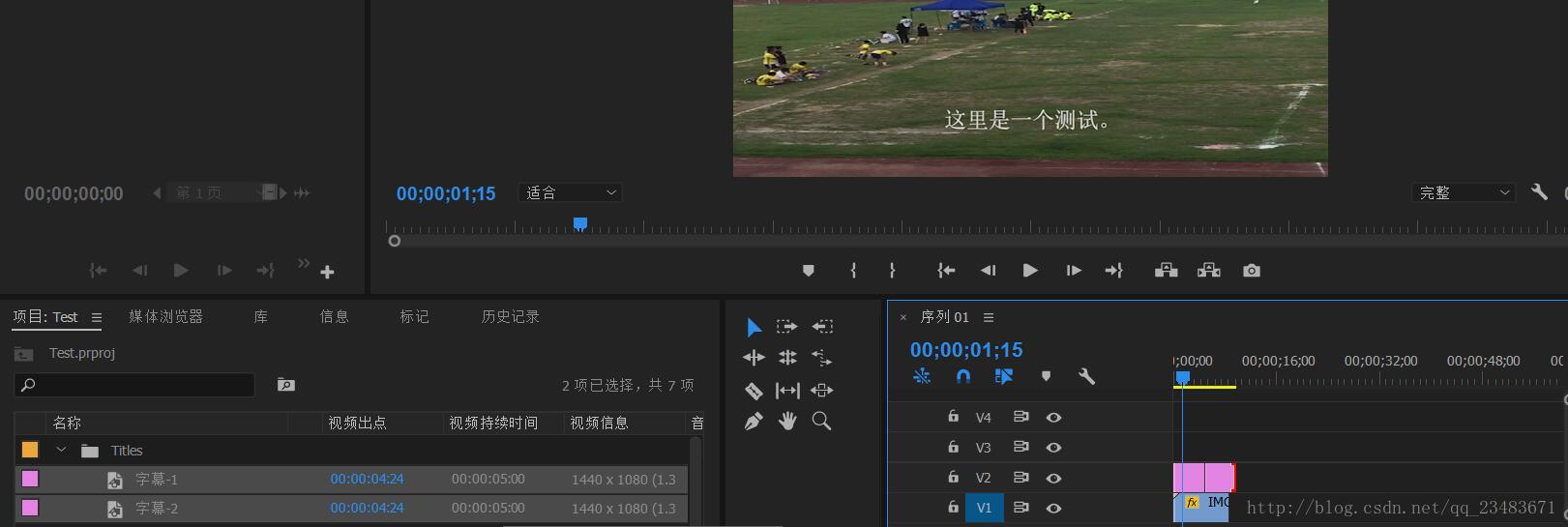
Task: Toggle lock on track V4
Action: (953, 417)
